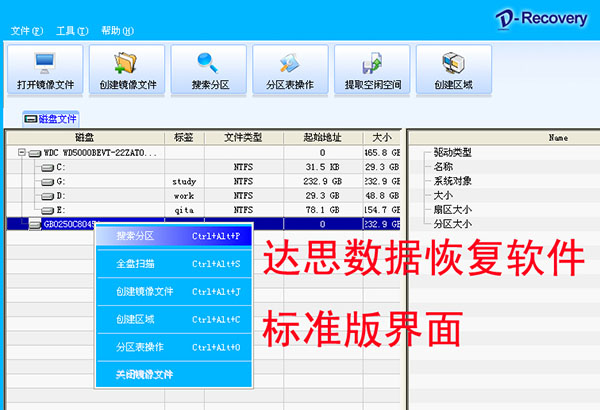Click the 154.7 GB size cell

point(382,210)
